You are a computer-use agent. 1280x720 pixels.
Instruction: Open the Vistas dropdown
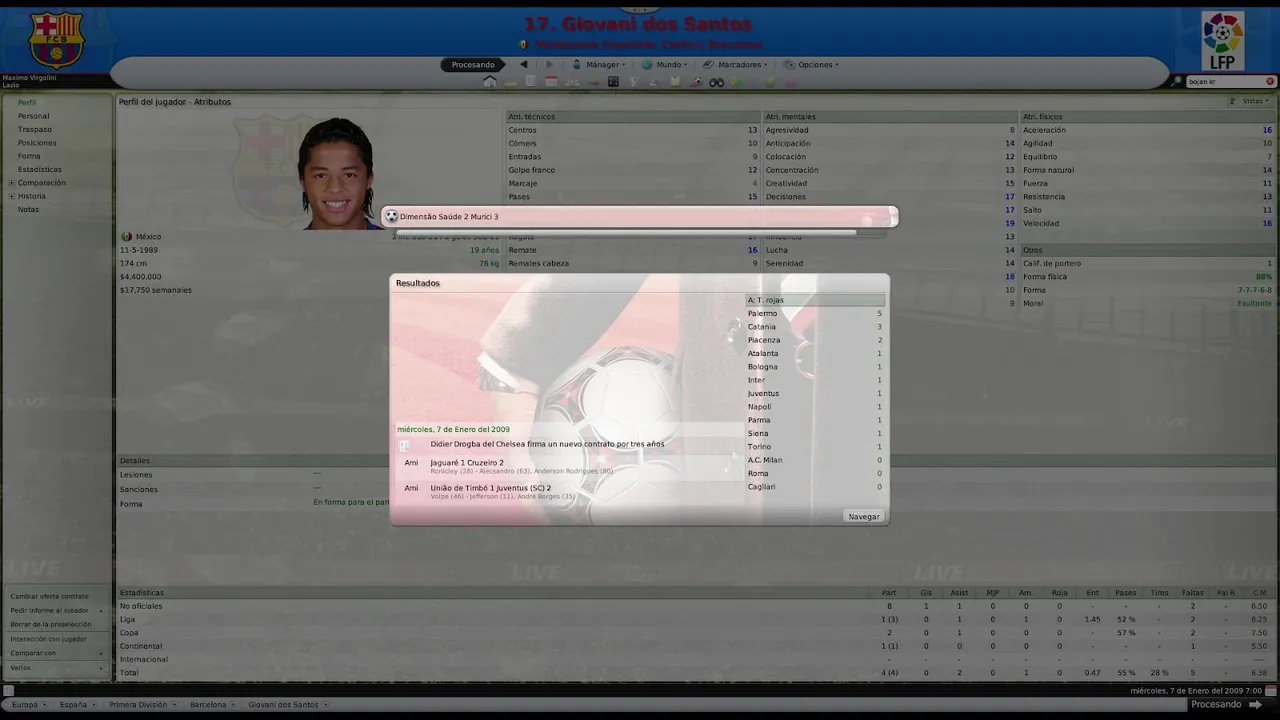click(1250, 101)
